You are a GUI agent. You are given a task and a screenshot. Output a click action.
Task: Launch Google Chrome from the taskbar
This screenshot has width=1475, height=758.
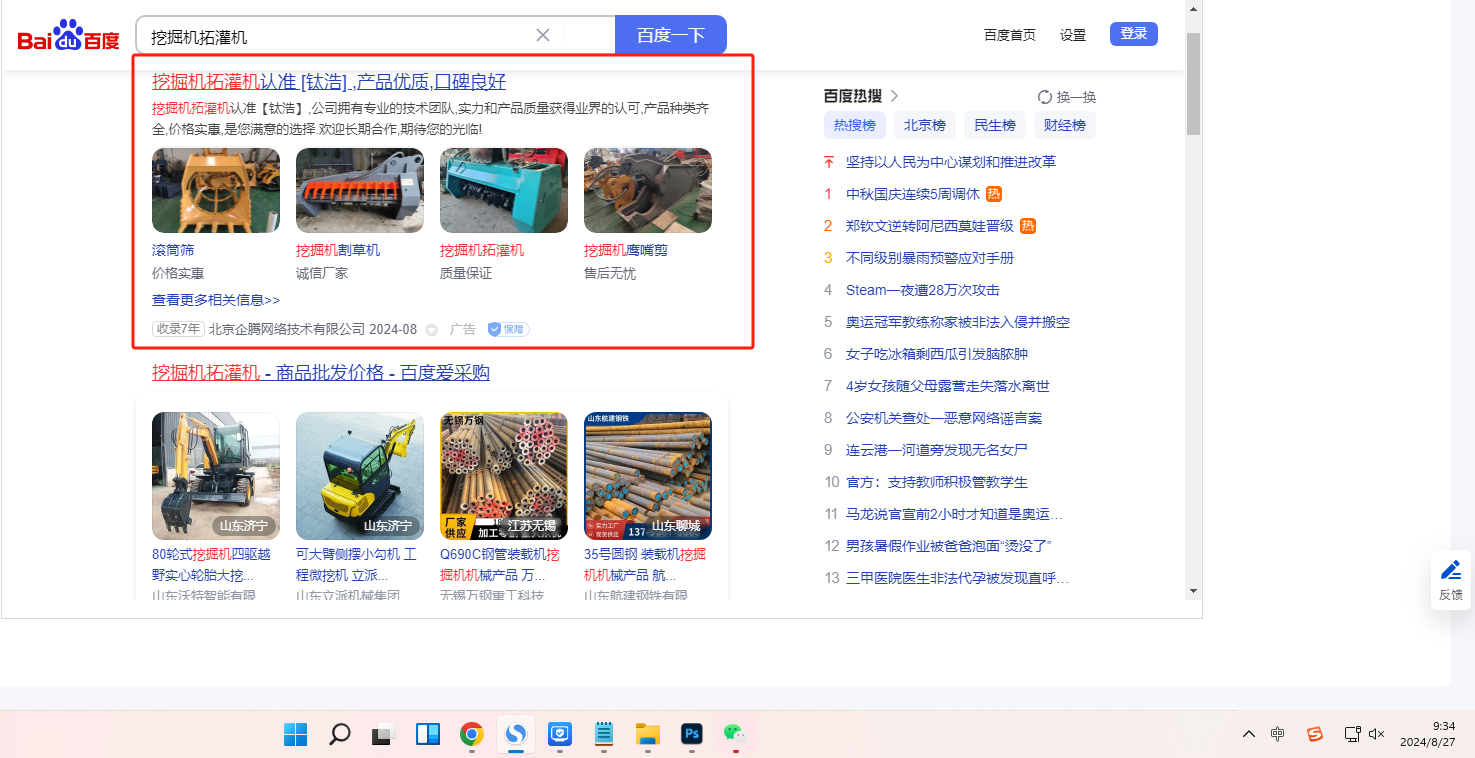pos(472,734)
